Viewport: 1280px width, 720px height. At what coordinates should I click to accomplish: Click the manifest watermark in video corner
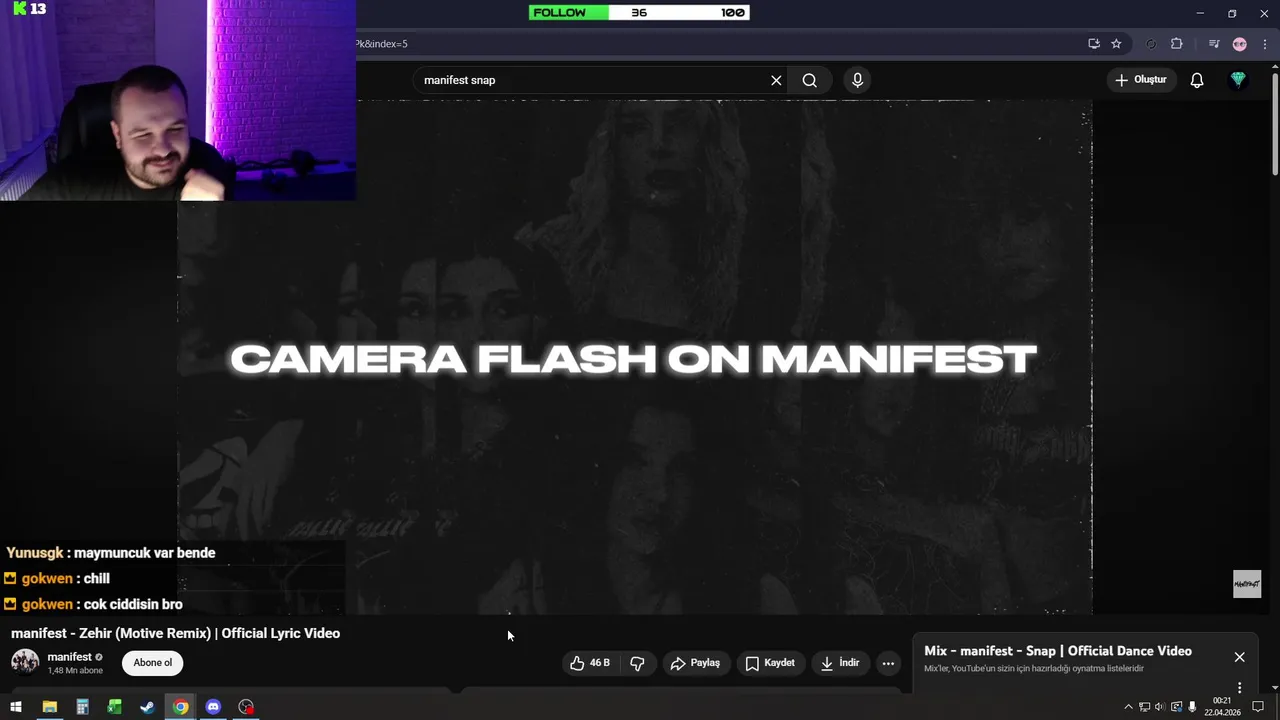pyautogui.click(x=1247, y=584)
